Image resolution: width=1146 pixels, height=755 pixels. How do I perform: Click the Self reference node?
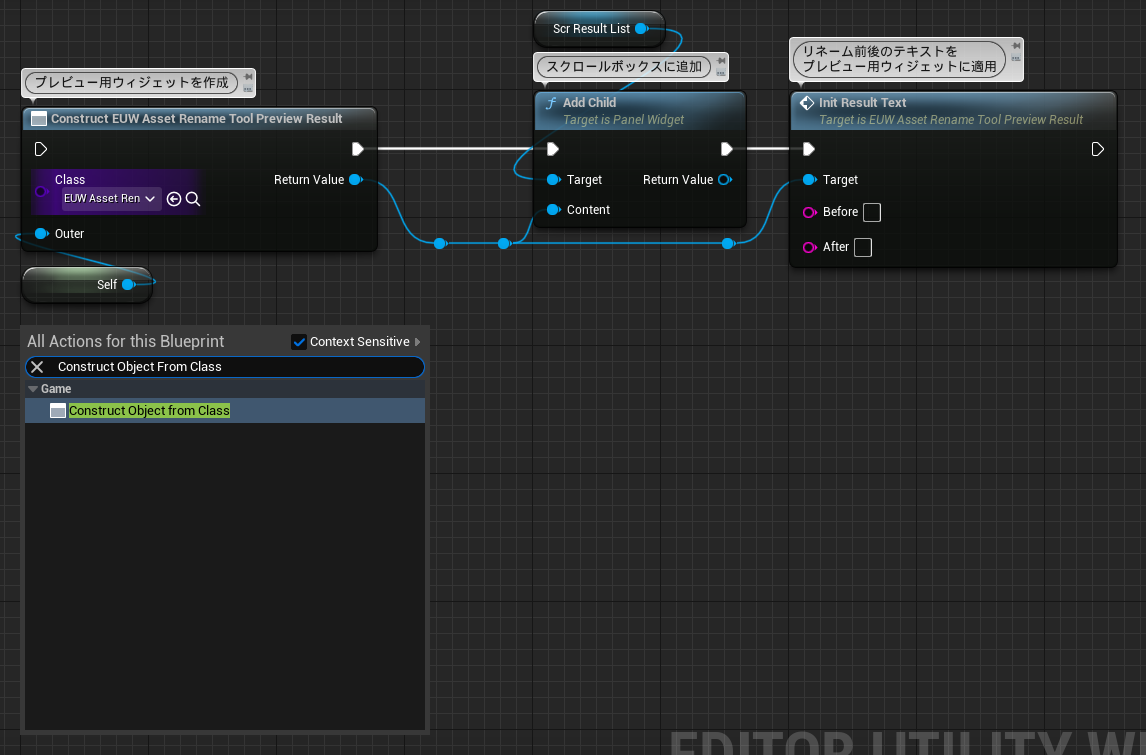(x=88, y=284)
